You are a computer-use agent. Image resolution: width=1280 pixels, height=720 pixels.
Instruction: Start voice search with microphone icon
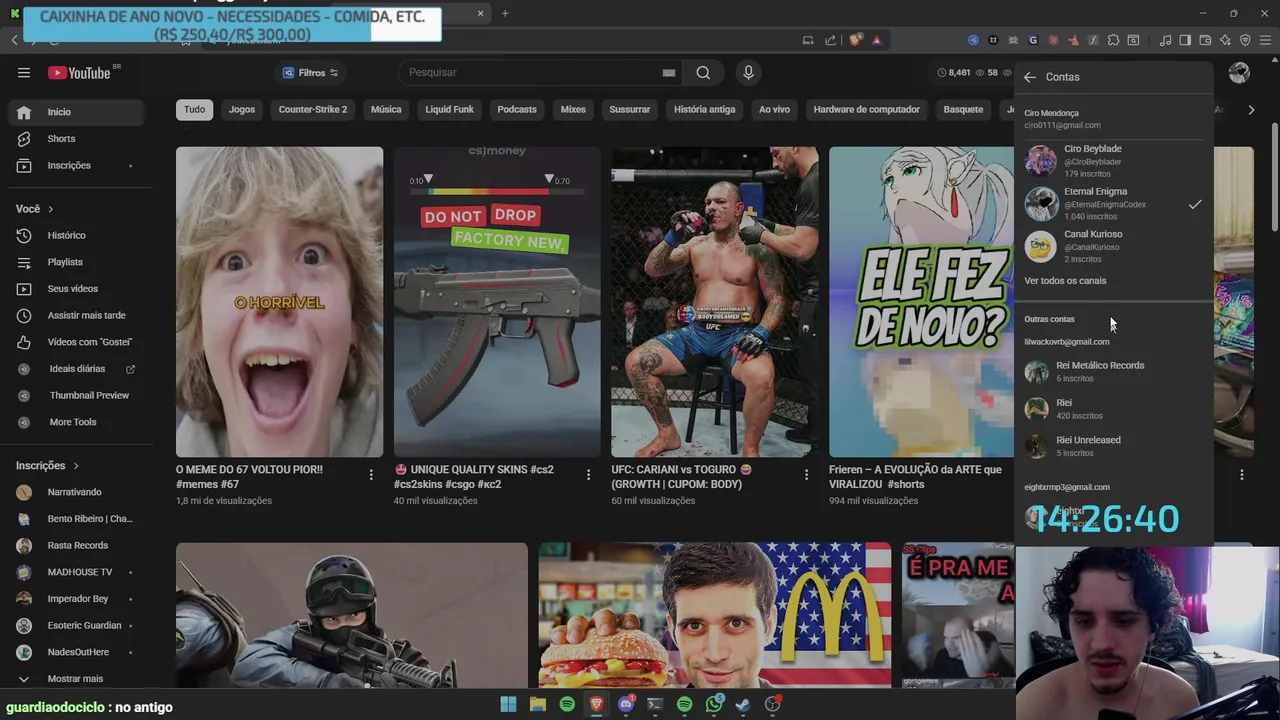pyautogui.click(x=748, y=72)
